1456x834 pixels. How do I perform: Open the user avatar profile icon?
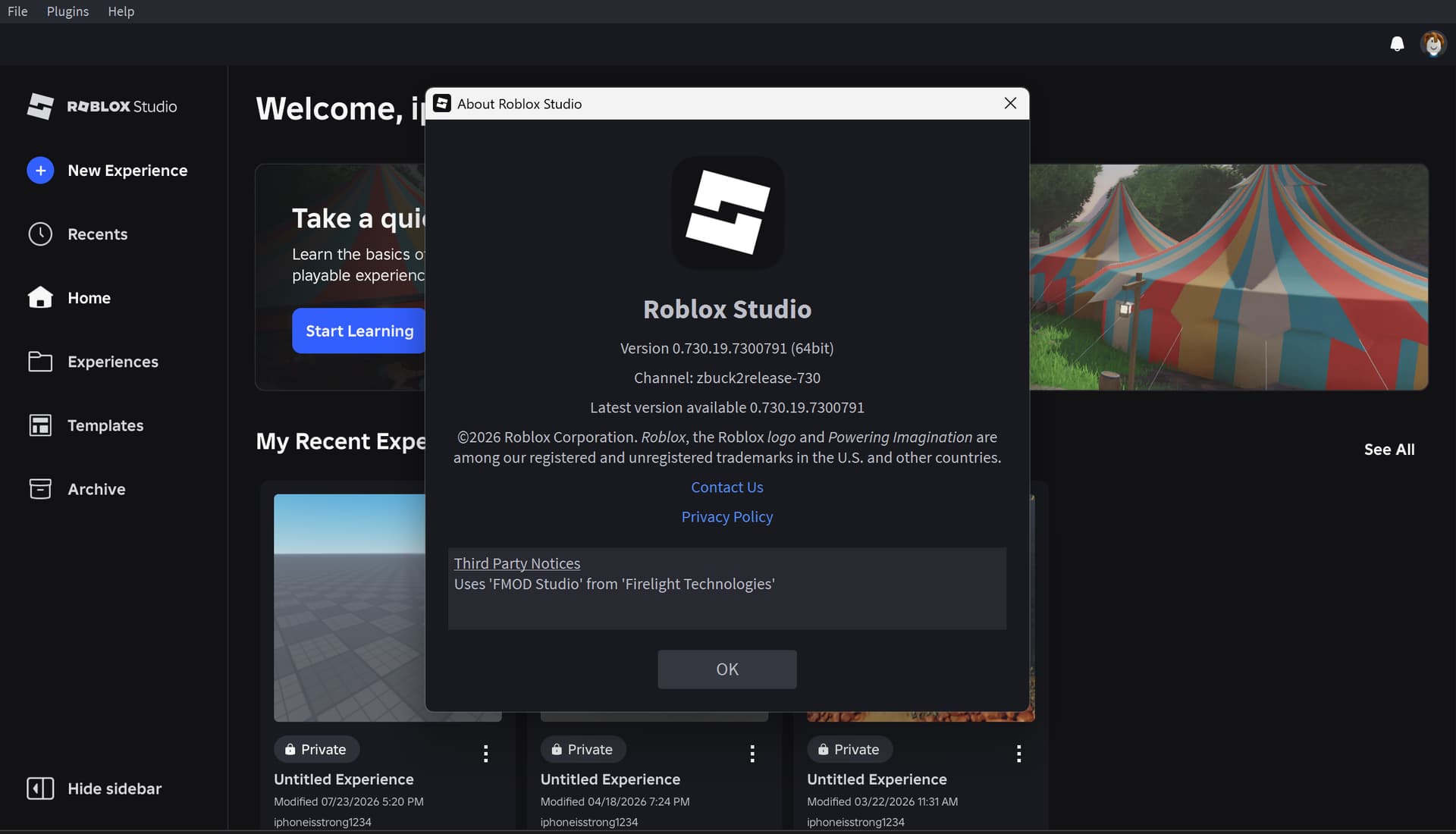[1433, 44]
